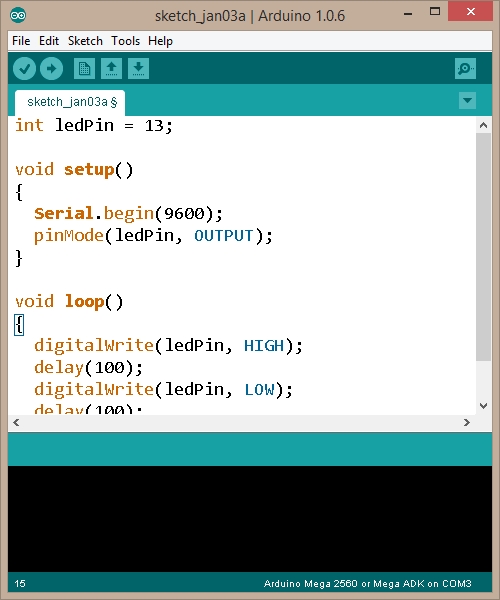Click the Arduino logo in title bar
500x600 pixels.
(x=18, y=15)
